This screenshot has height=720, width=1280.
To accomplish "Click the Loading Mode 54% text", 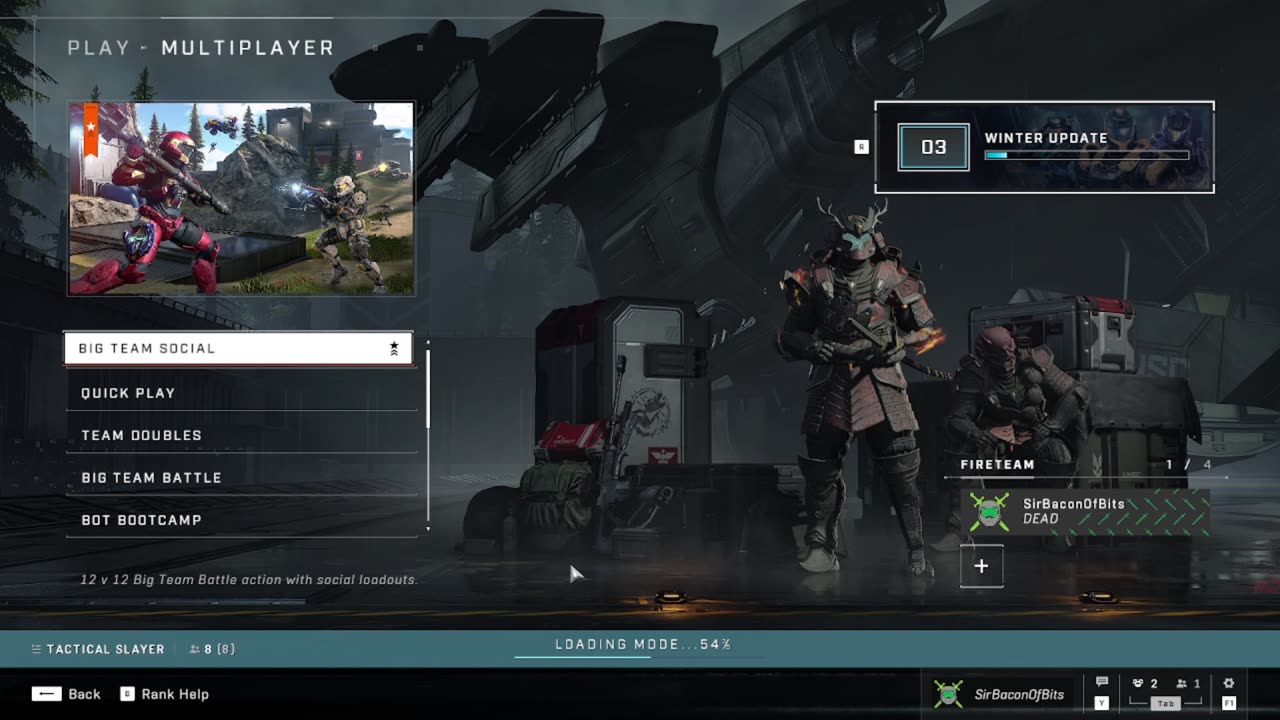I will coord(643,644).
